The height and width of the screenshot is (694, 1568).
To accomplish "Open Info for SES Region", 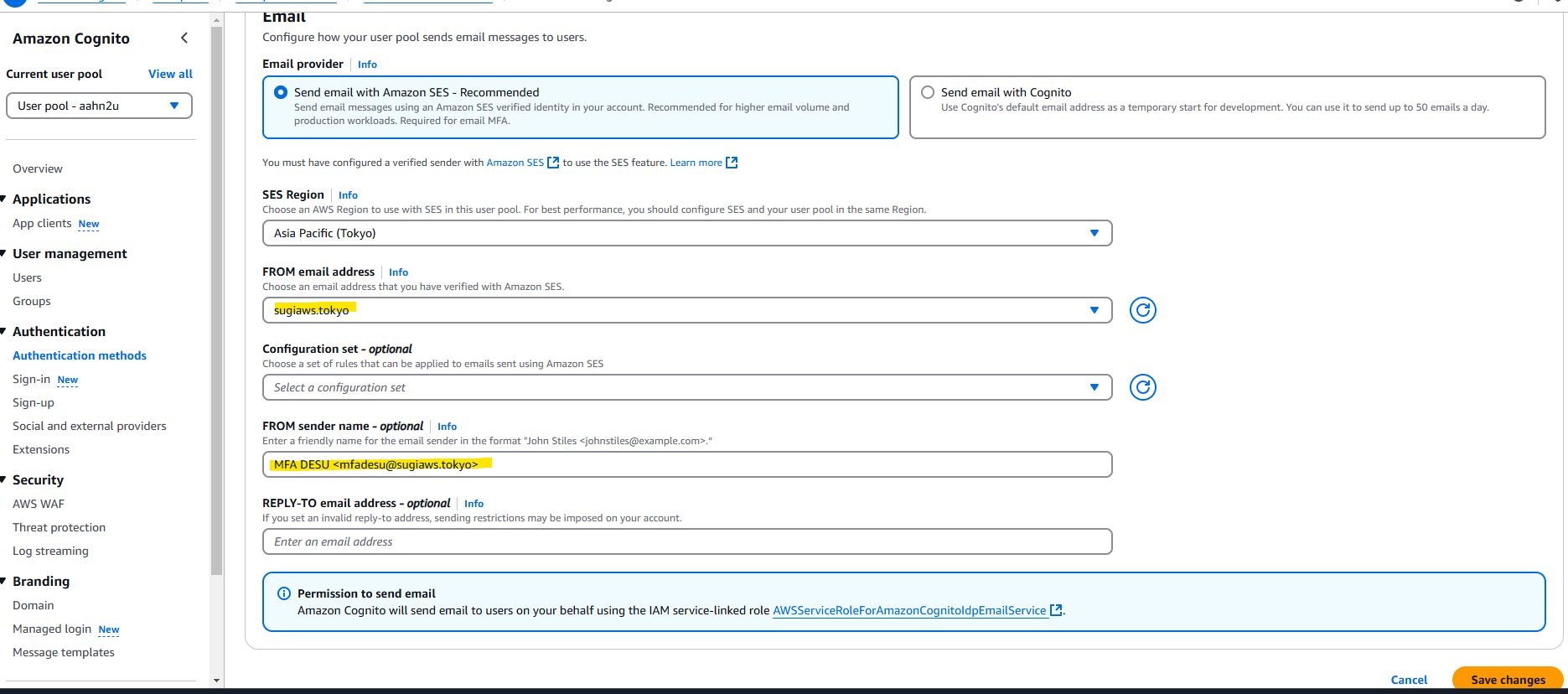I will tap(348, 195).
